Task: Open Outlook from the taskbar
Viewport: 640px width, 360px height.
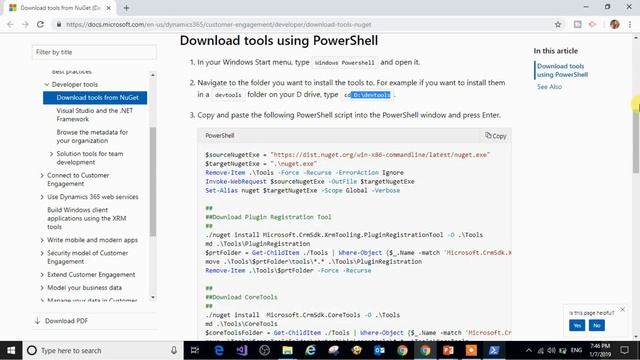Action: click(379, 351)
